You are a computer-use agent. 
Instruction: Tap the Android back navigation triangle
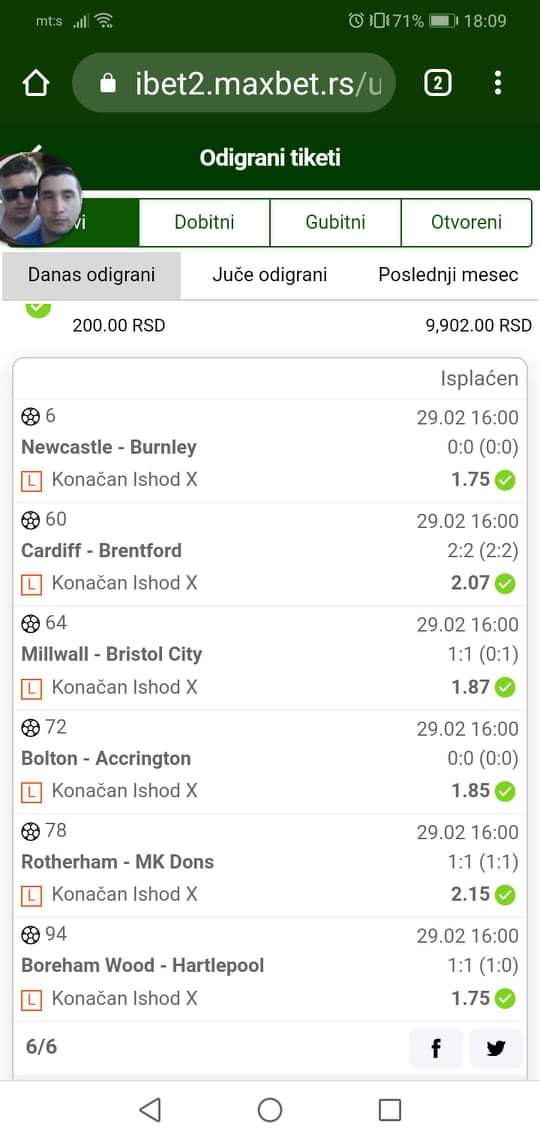[150, 1109]
